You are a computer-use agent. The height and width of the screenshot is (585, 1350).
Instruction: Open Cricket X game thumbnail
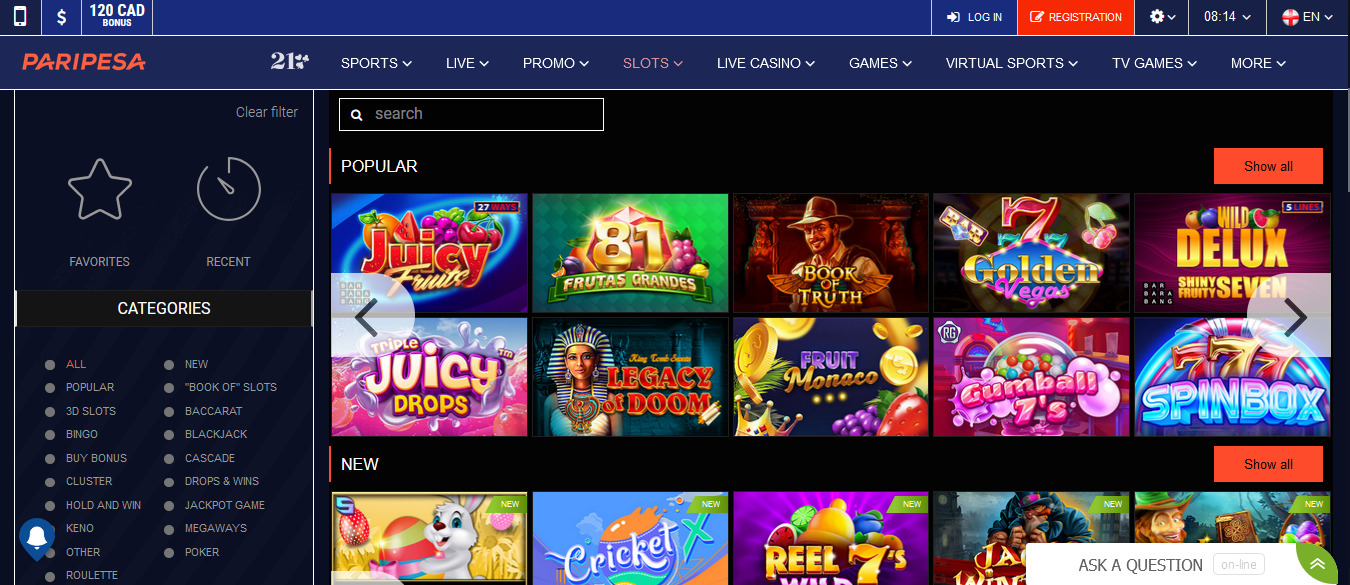coord(630,538)
